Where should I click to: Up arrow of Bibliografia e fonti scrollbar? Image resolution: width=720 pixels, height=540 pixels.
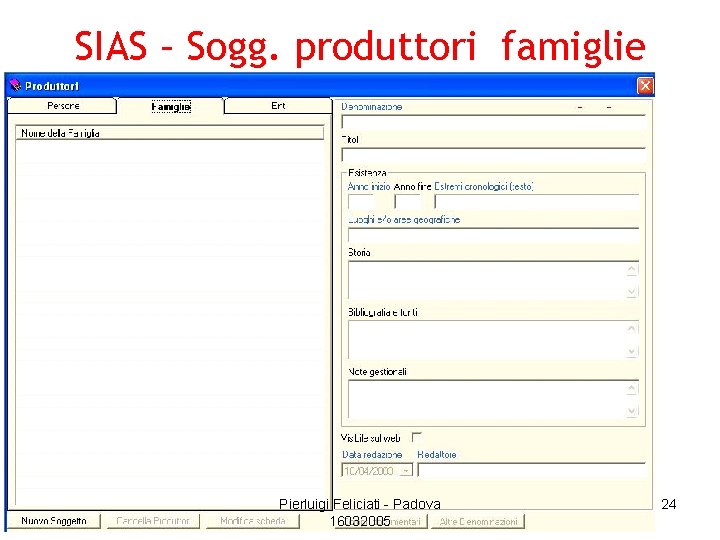pos(632,328)
